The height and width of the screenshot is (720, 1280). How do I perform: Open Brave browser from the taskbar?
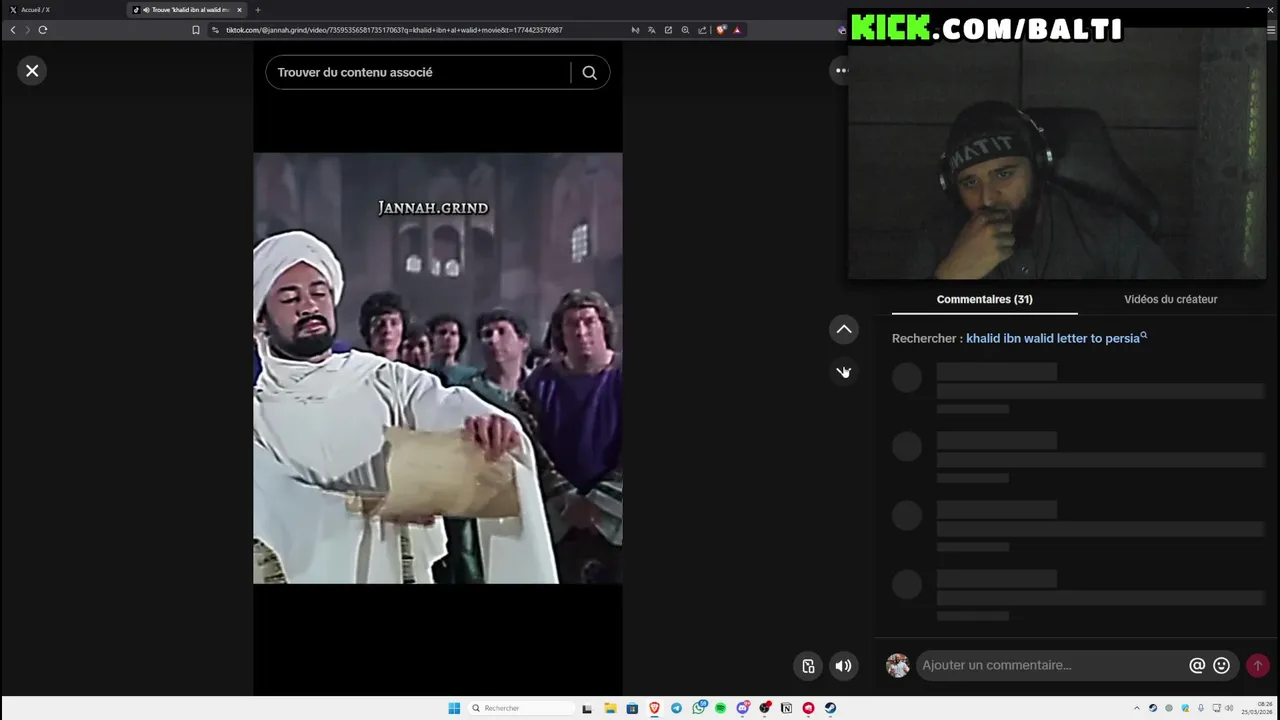(x=654, y=708)
